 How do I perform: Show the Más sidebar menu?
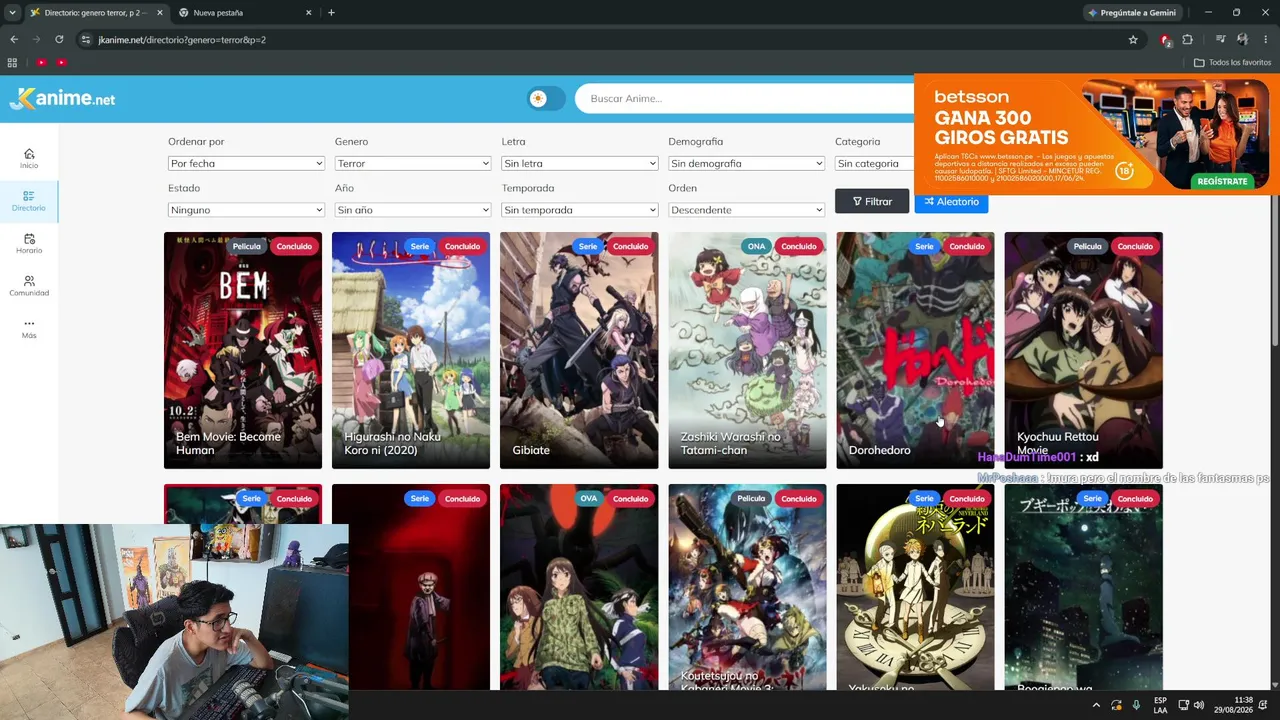pos(29,328)
